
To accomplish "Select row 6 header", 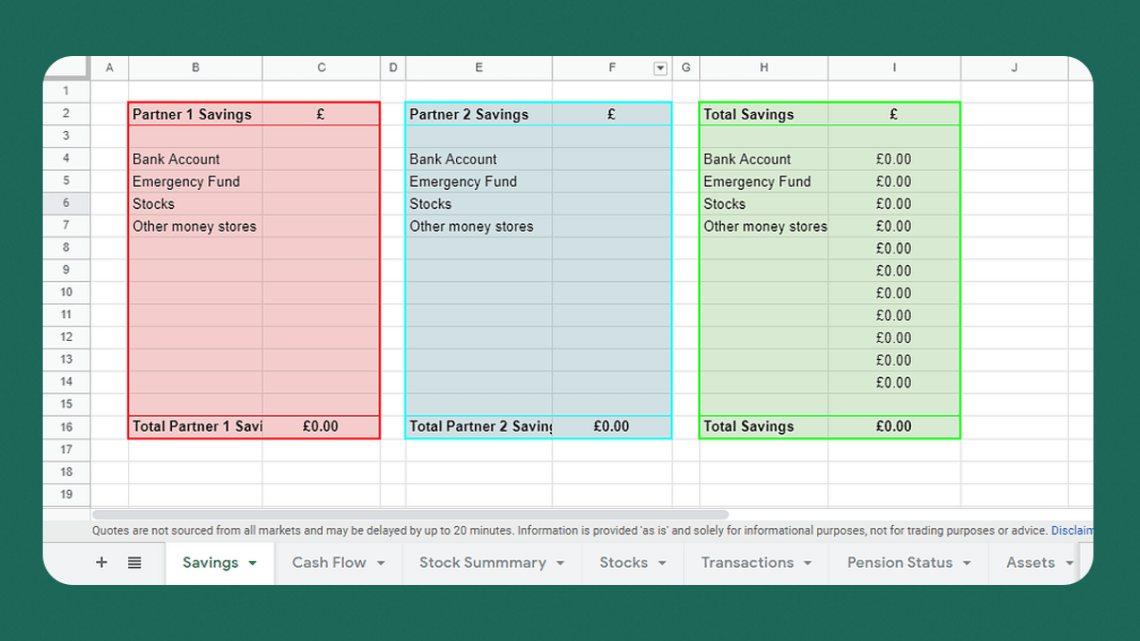I will pyautogui.click(x=66, y=203).
